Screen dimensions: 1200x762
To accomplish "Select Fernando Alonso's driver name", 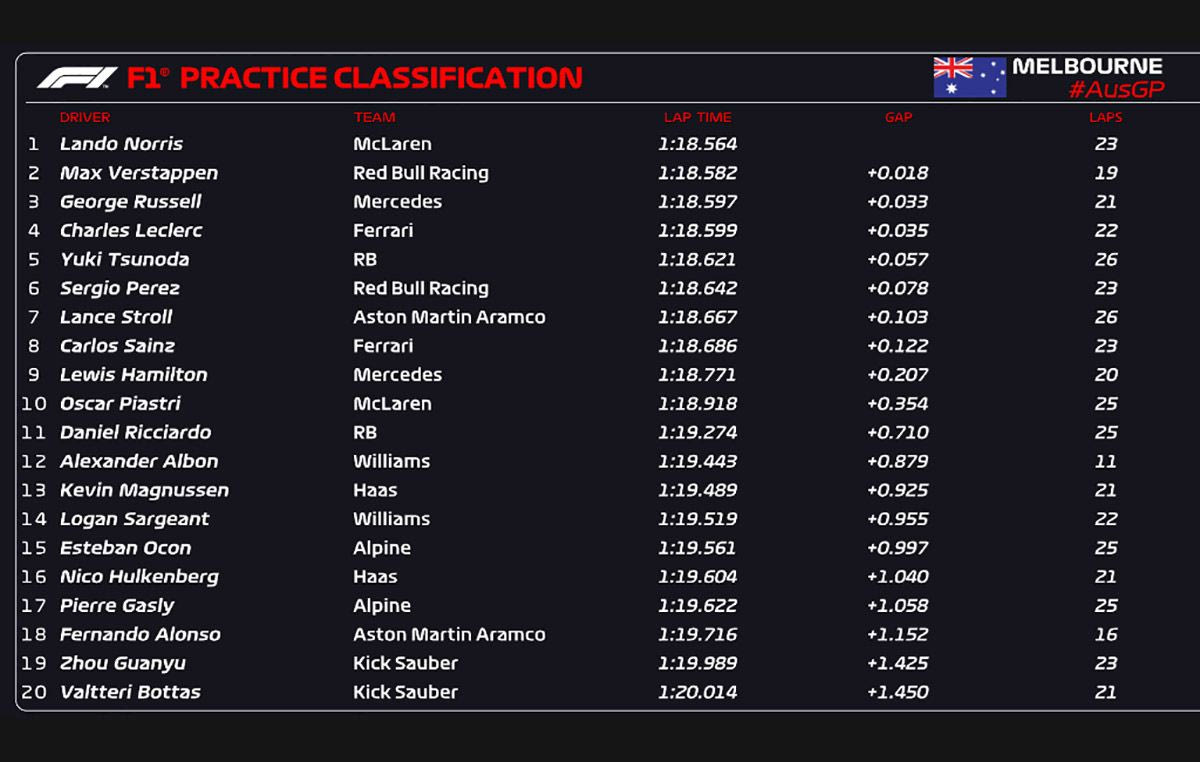I will (140, 634).
